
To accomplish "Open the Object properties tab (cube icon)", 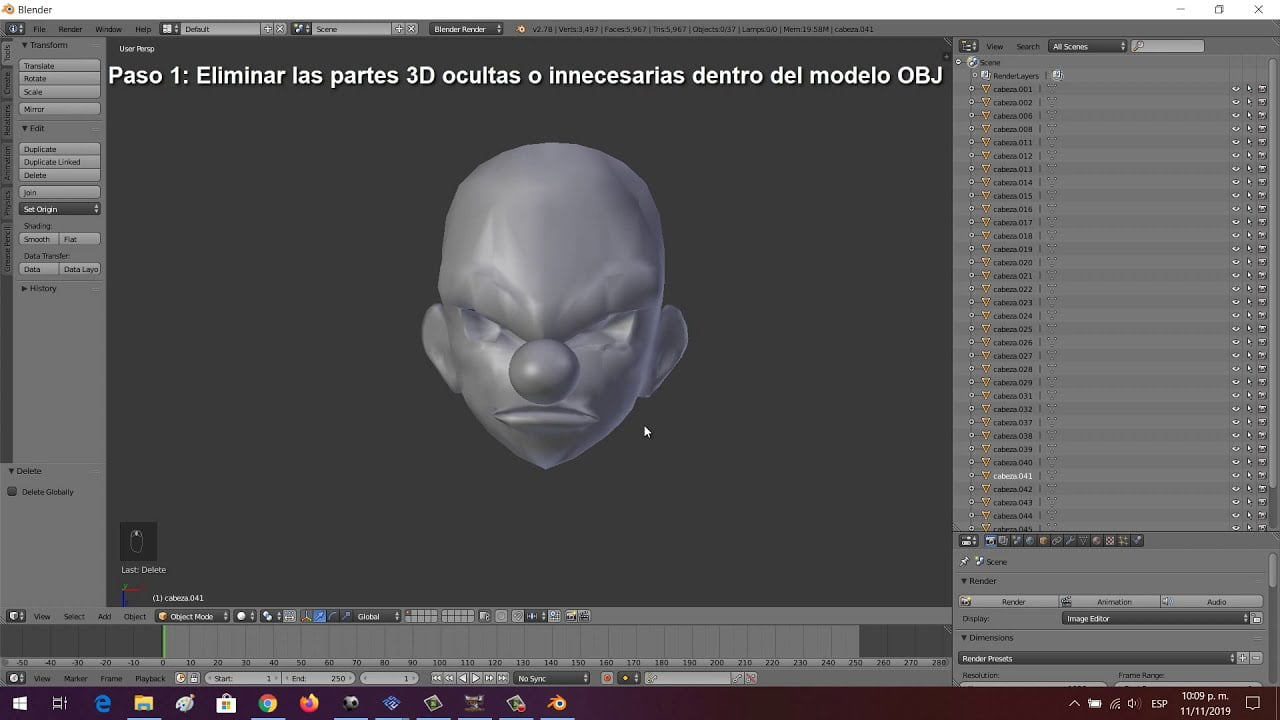I will click(x=1044, y=540).
